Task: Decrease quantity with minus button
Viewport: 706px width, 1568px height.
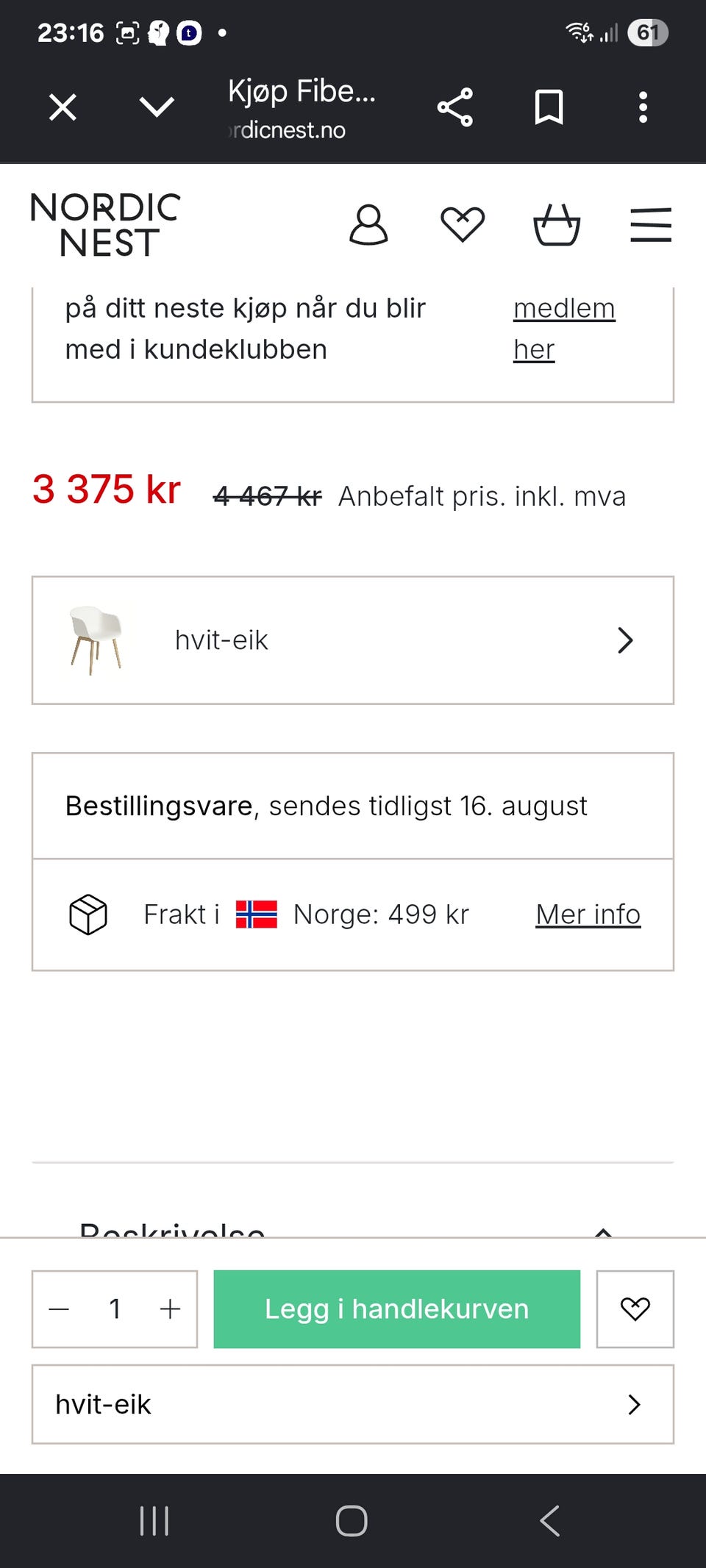Action: [59, 1309]
